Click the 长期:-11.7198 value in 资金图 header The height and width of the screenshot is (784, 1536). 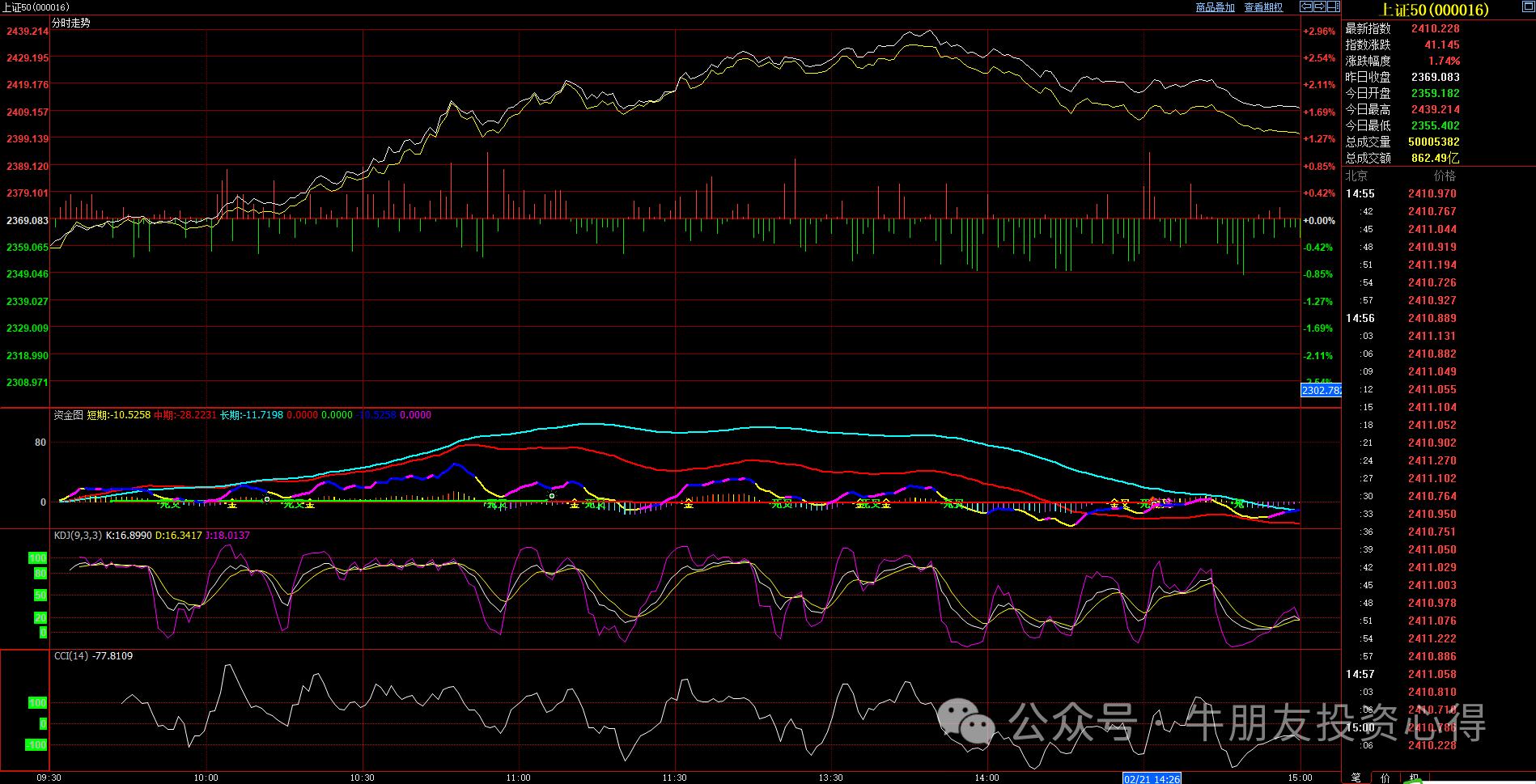point(252,415)
